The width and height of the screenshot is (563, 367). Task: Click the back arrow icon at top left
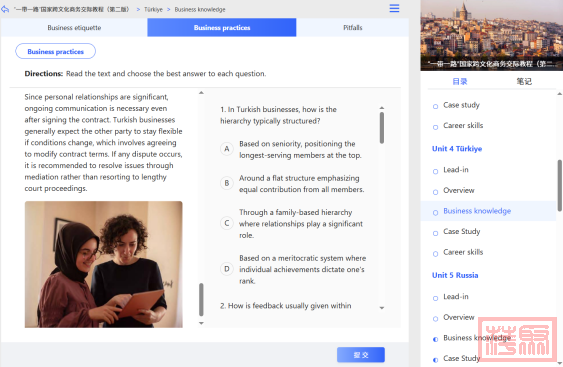tap(5, 9)
